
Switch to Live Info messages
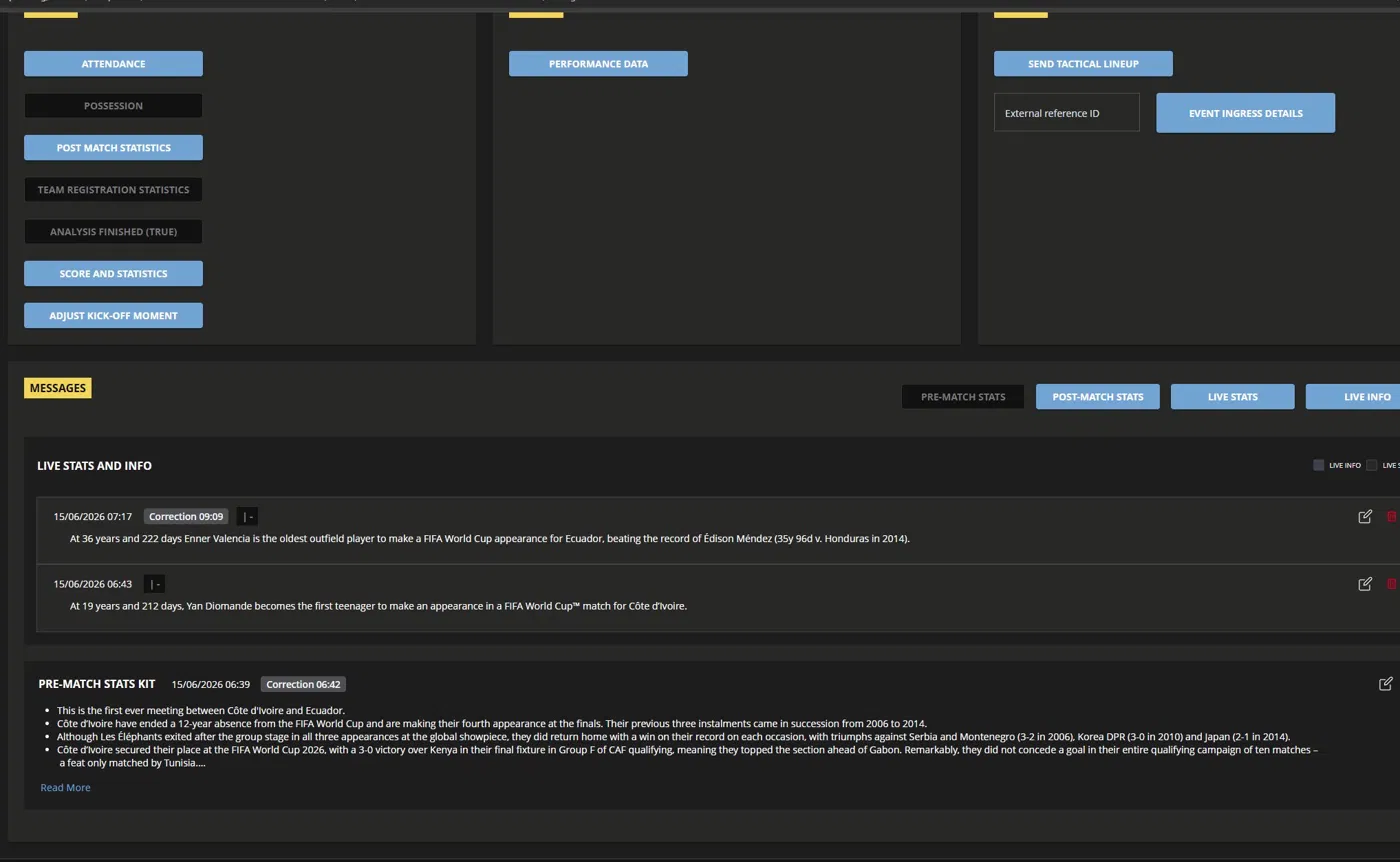1353,397
